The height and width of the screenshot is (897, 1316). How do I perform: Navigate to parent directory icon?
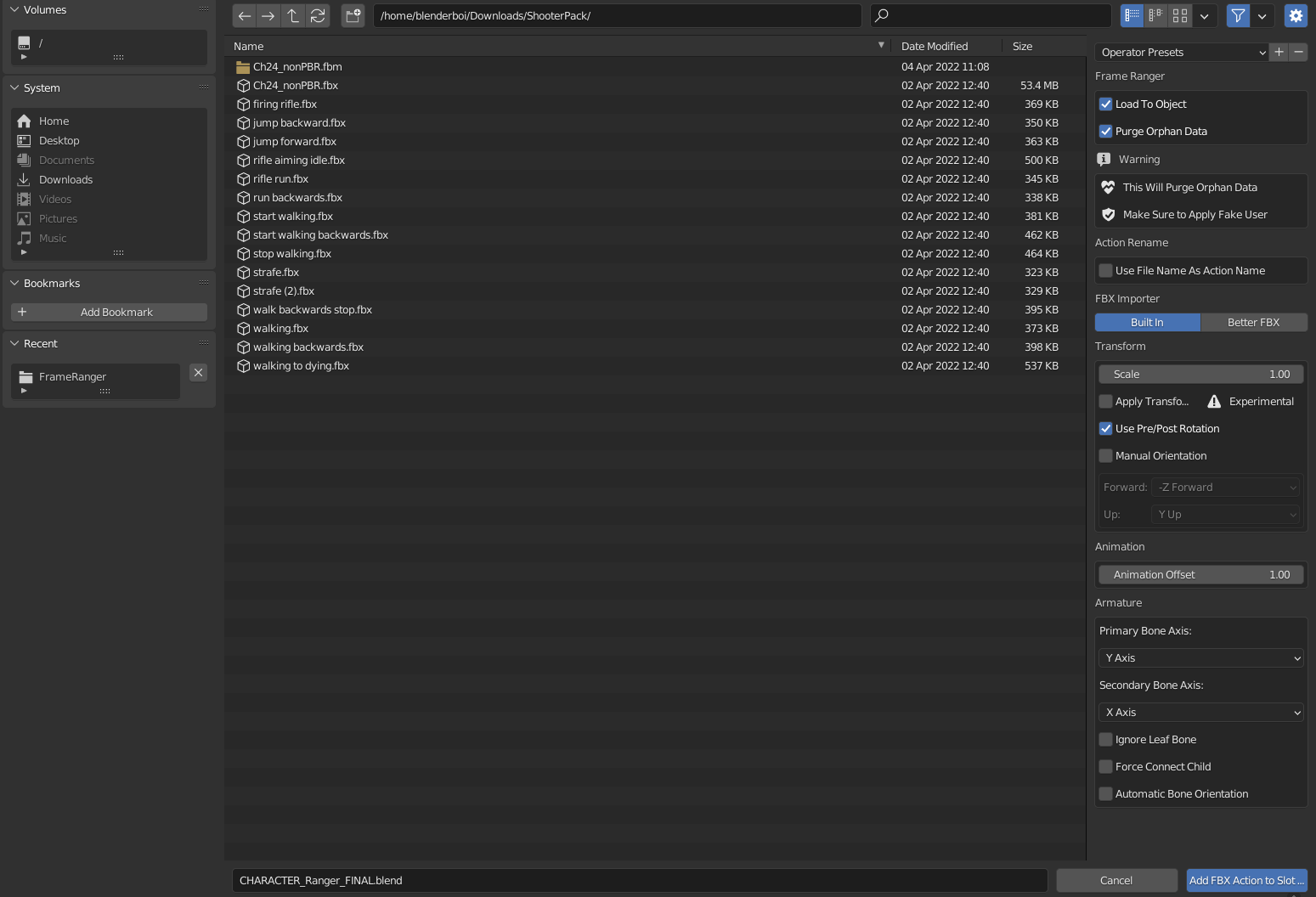tap(293, 15)
